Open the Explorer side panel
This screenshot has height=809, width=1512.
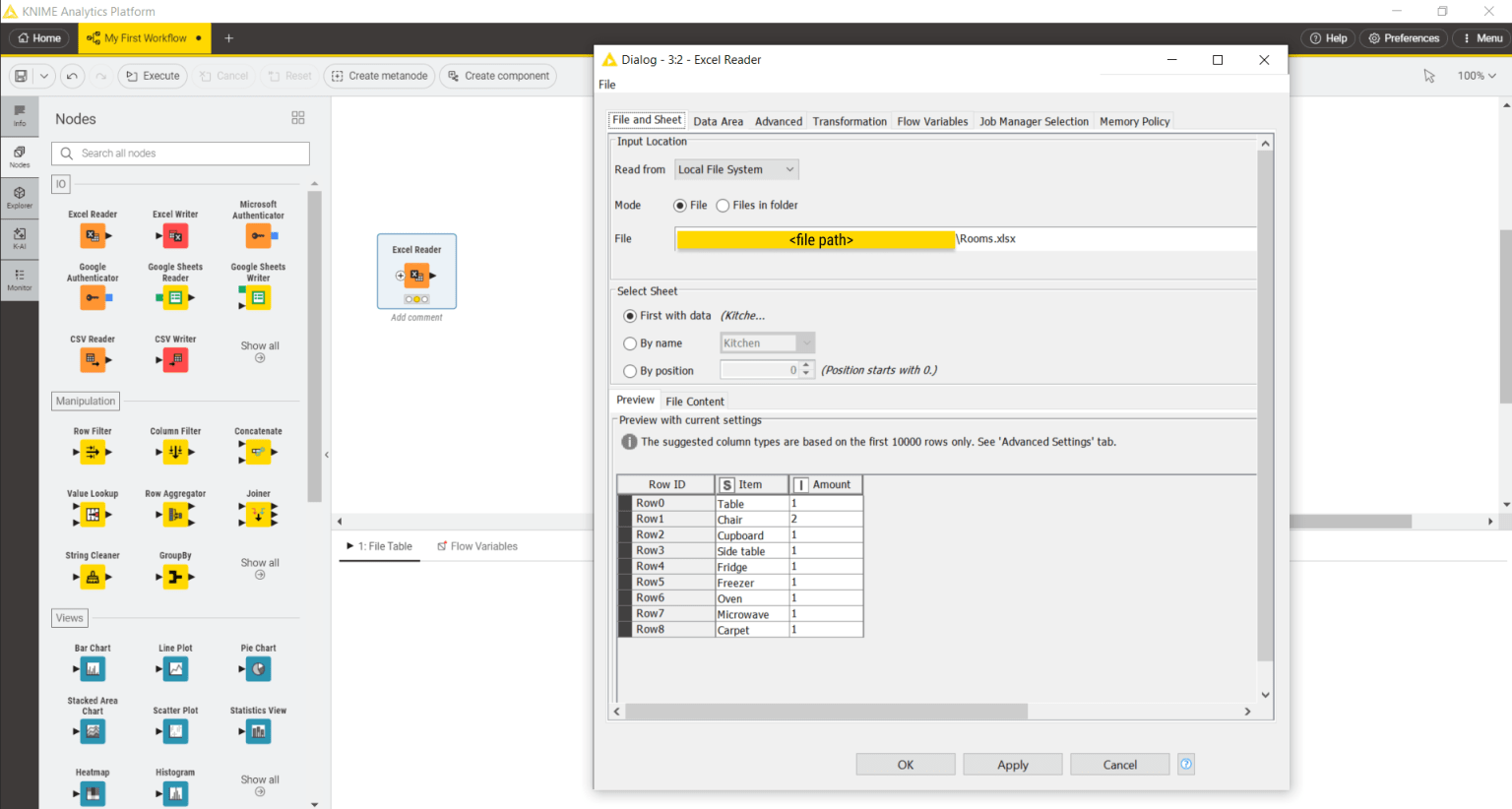point(20,198)
